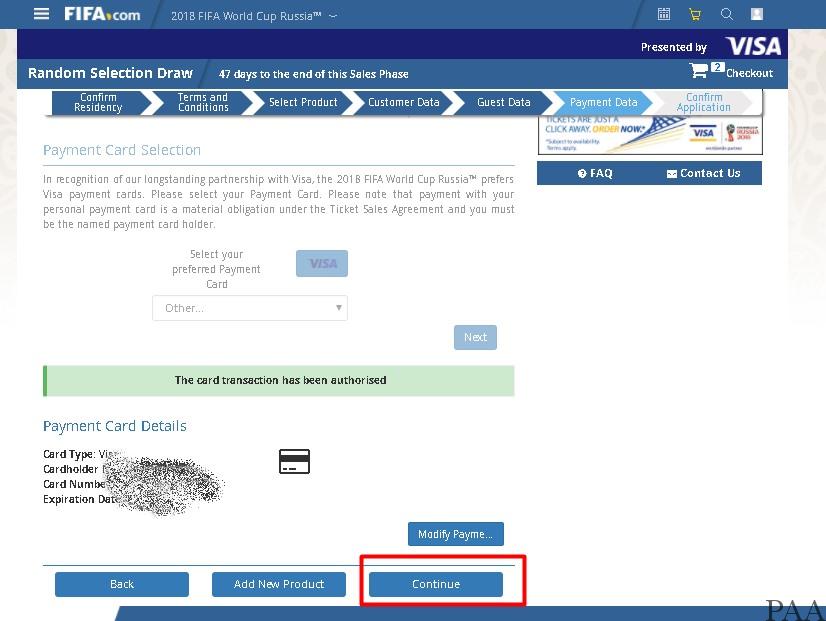Click the FIFA.com logo
Viewport: 826px width, 621px height.
(x=102, y=14)
